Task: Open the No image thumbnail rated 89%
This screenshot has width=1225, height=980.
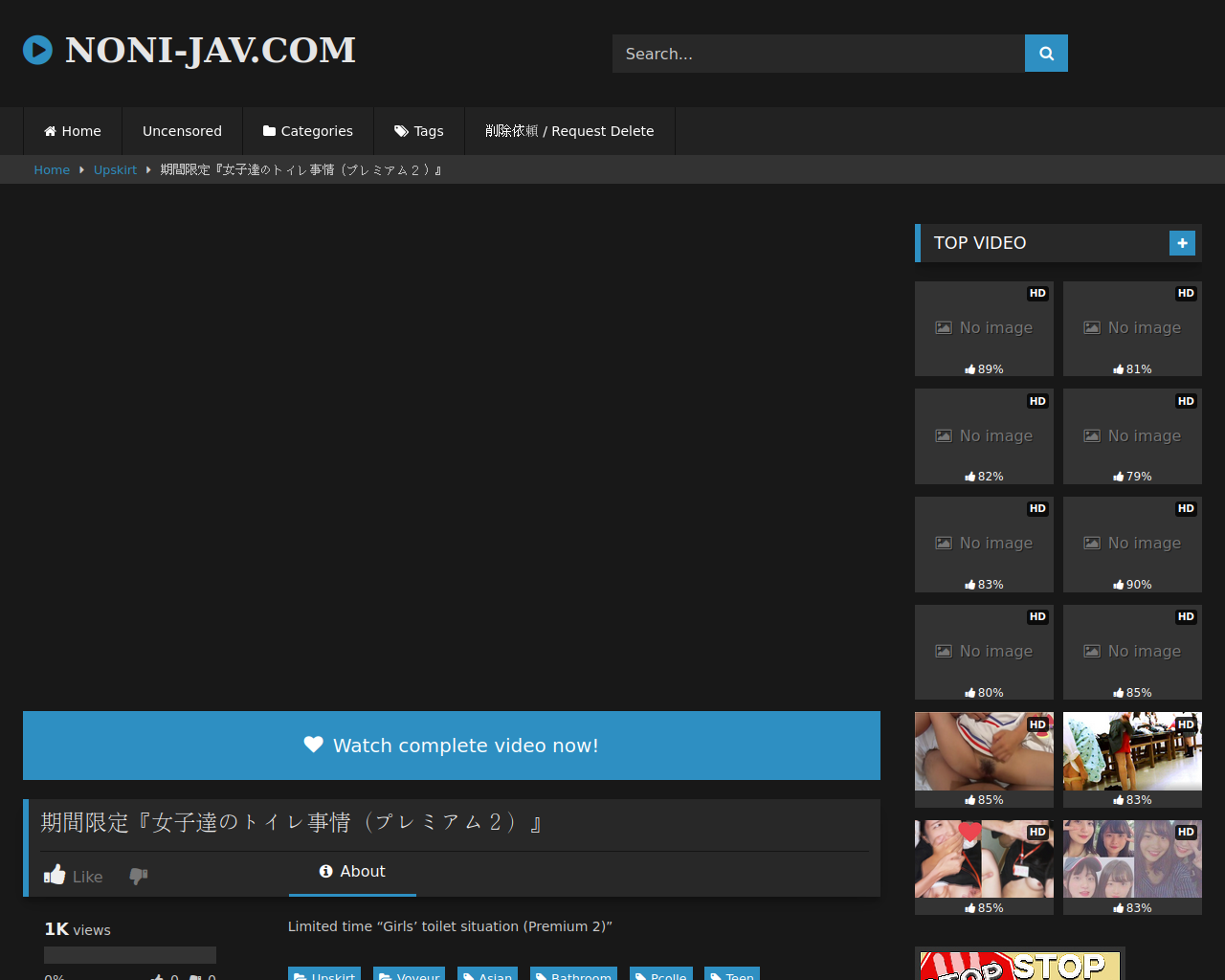Action: tap(984, 328)
